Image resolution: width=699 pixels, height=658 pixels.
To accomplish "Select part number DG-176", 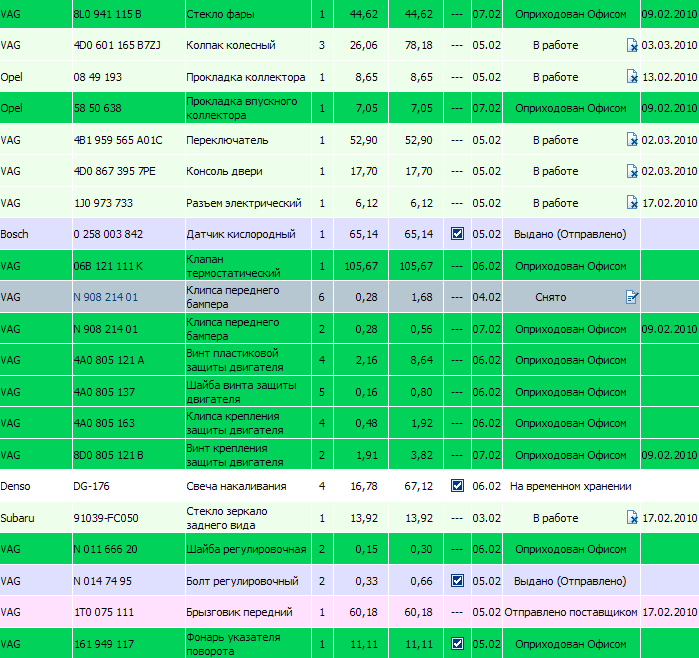I will tap(91, 486).
